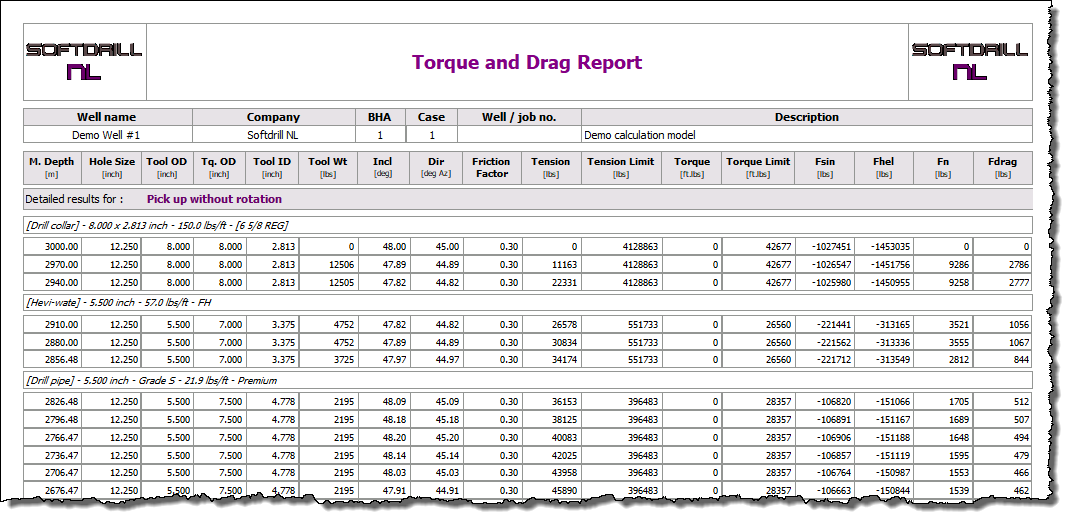Click the Tension Limit column header
1070x519 pixels.
click(x=620, y=167)
